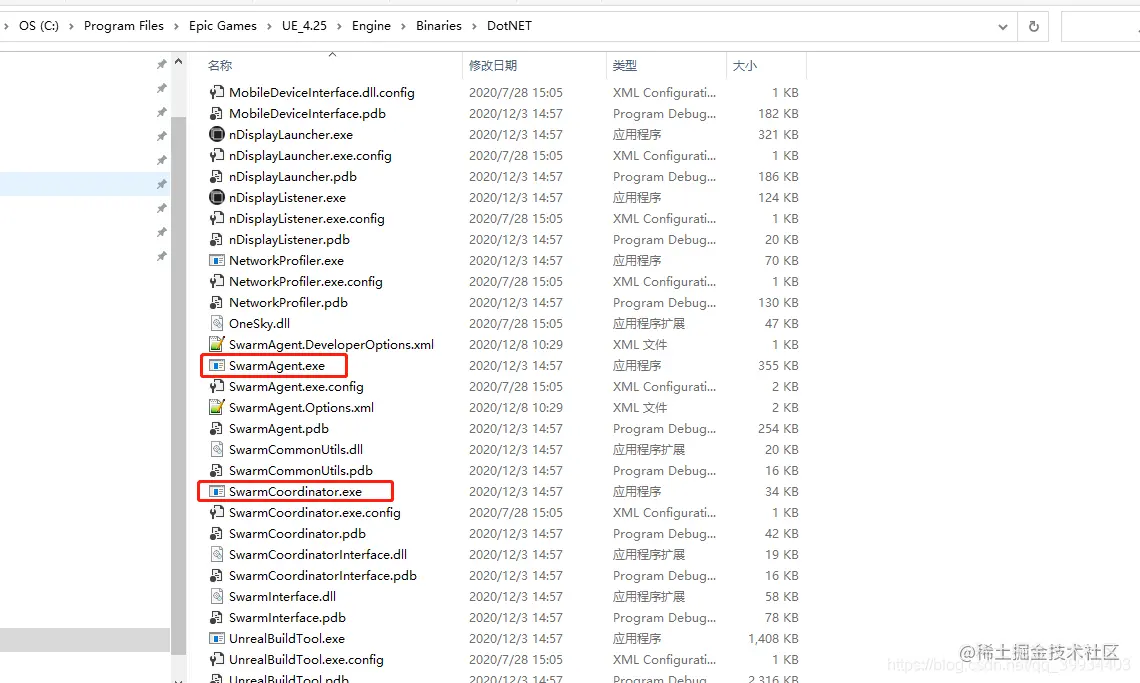Click the nDisplayListener.exe.config file icon
The image size is (1140, 683).
tap(216, 219)
